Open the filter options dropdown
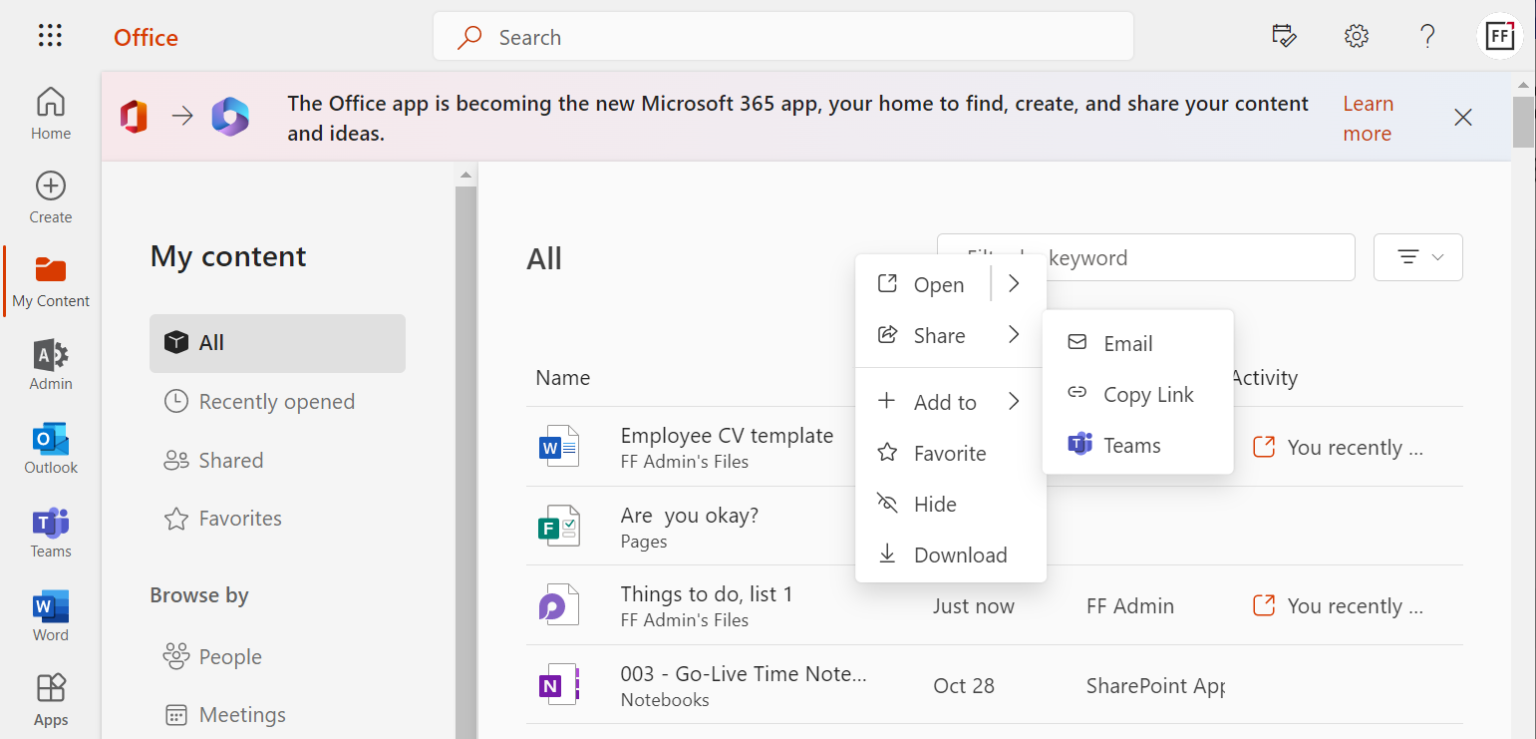The height and width of the screenshot is (739, 1536). [1418, 257]
